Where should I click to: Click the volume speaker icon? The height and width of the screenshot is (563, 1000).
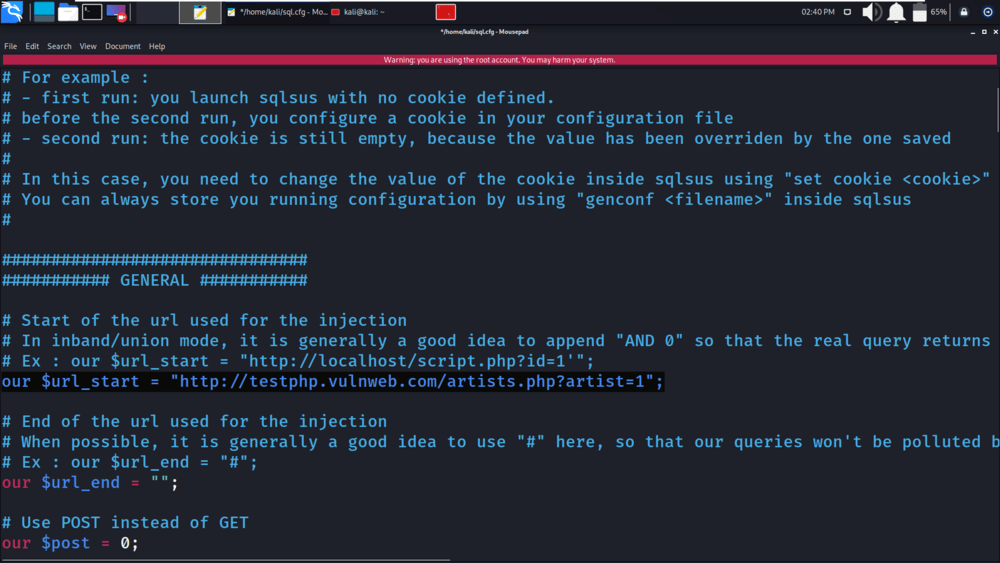[871, 12]
